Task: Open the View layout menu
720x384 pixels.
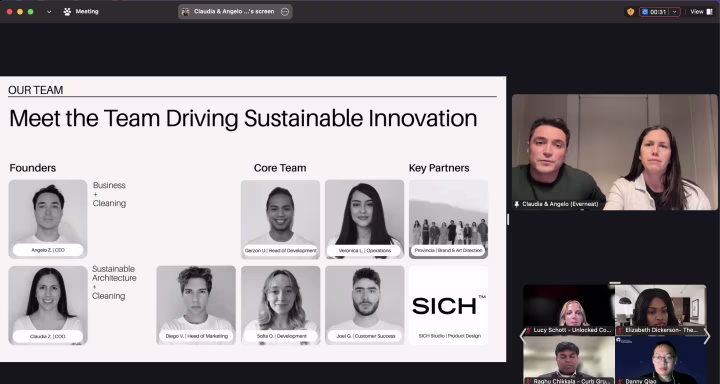Action: [x=702, y=12]
